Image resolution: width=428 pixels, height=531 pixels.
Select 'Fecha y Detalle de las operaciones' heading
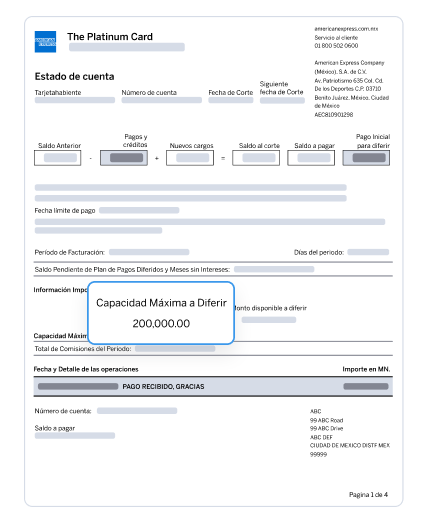86,369
